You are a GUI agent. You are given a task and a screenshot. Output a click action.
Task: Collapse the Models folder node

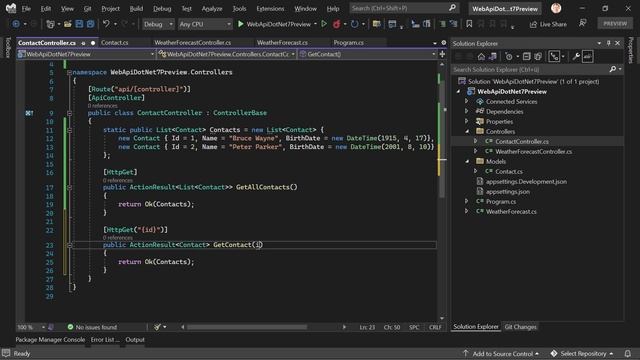pyautogui.click(x=467, y=161)
